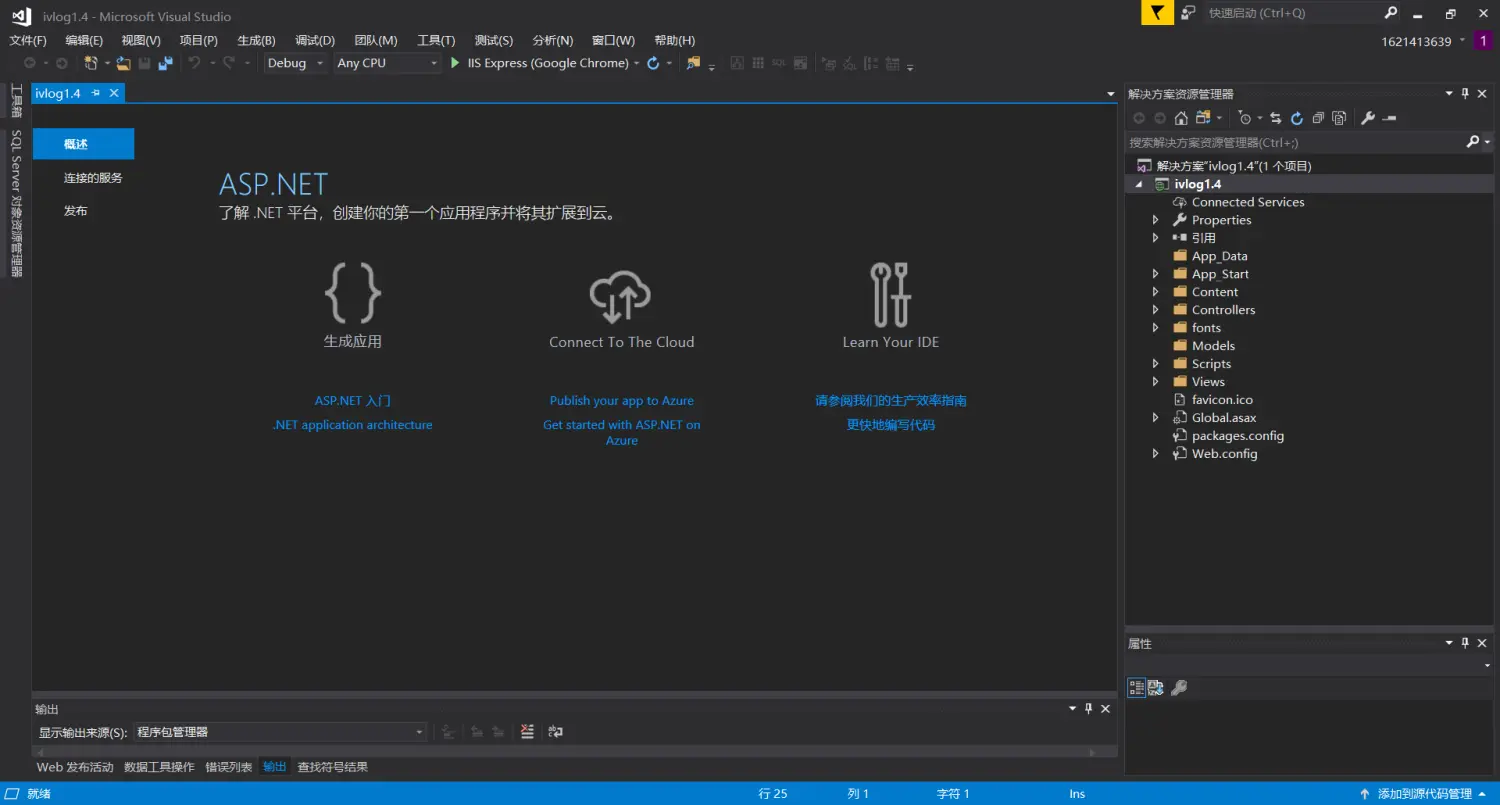This screenshot has height=805, width=1500.
Task: Open notifications via yellow flag icon
Action: click(x=1157, y=13)
